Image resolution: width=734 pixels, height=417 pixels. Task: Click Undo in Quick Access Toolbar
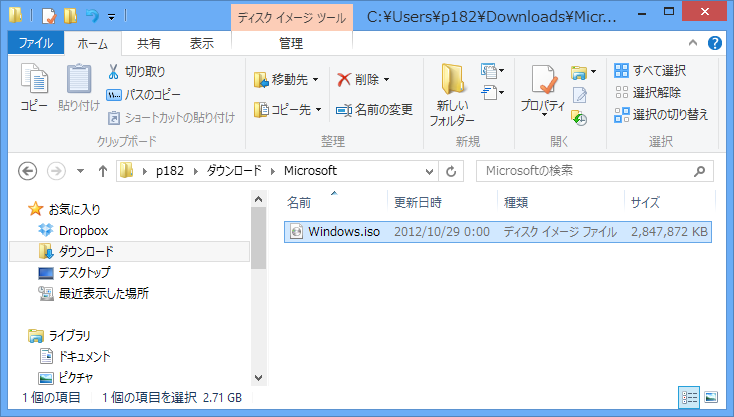92,16
